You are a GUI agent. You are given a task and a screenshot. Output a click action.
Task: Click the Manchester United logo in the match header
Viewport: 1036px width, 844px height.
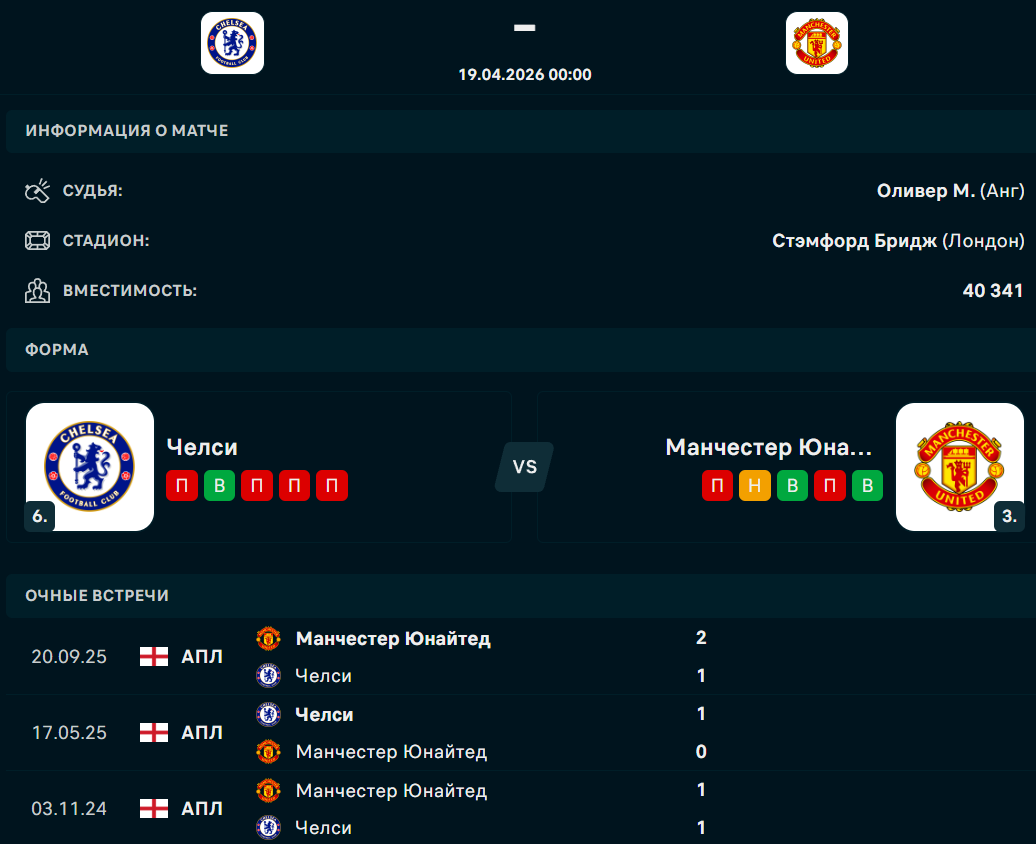pyautogui.click(x=816, y=43)
